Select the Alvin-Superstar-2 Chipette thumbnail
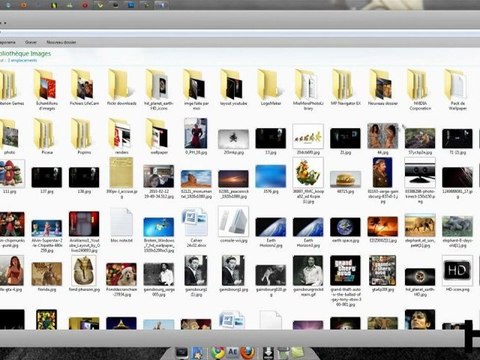The width and height of the screenshot is (480, 360). click(47, 228)
